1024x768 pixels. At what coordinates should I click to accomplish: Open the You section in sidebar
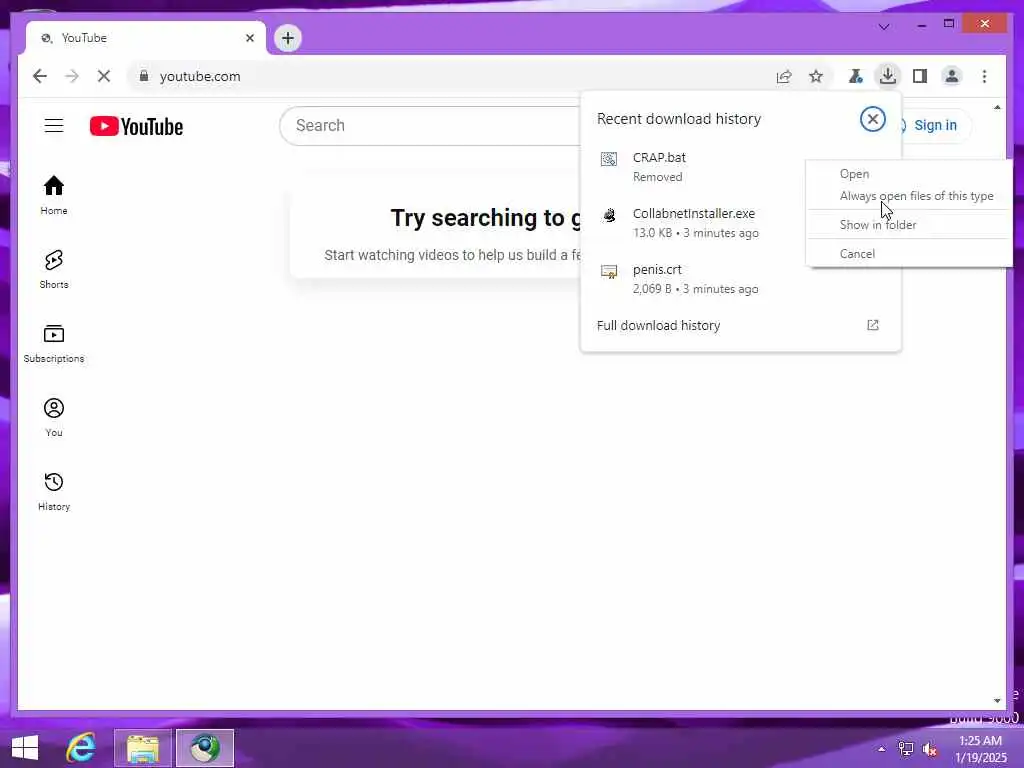pos(54,417)
